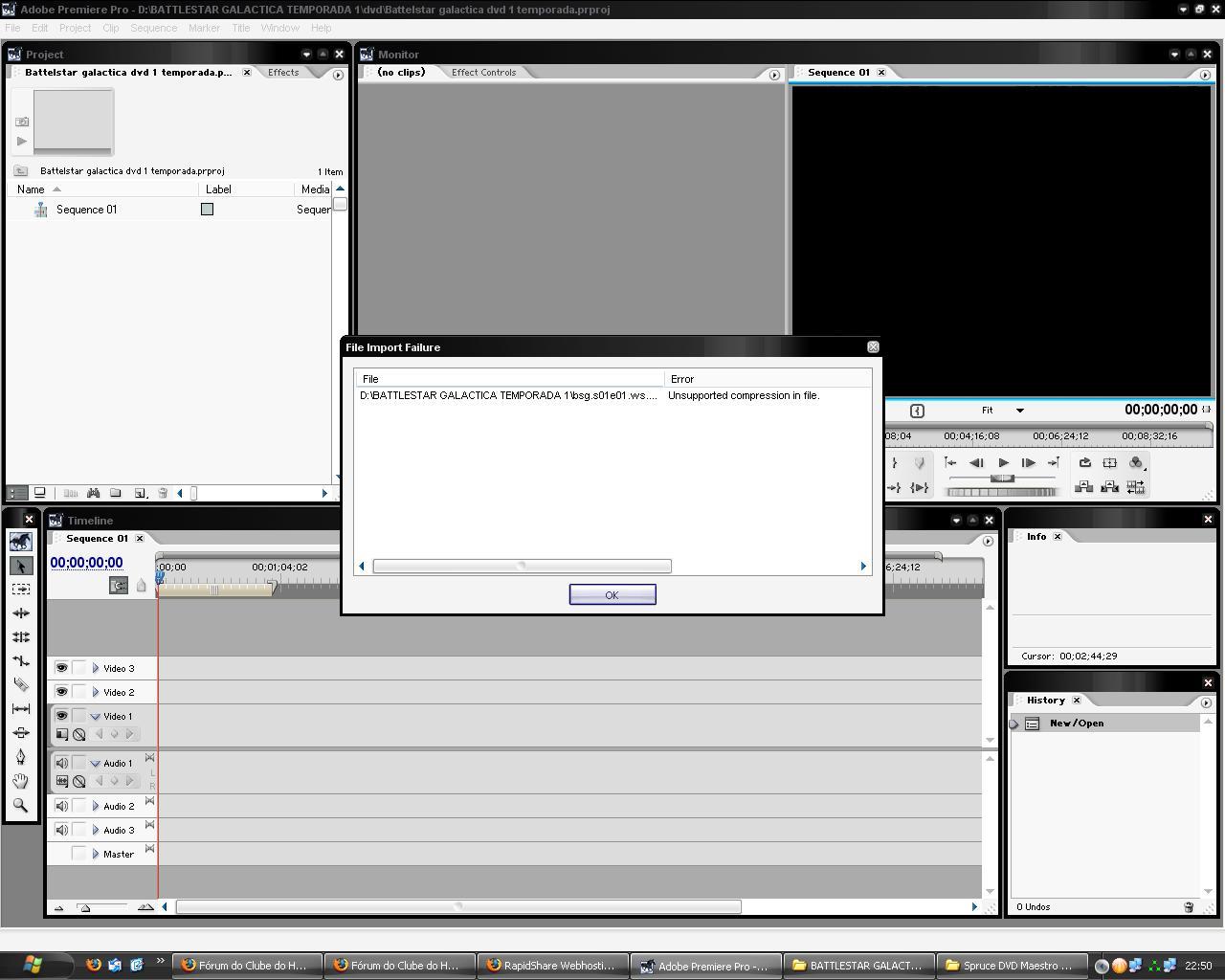Select the Ripple Edit tool
Image resolution: width=1225 pixels, height=980 pixels.
[x=20, y=613]
